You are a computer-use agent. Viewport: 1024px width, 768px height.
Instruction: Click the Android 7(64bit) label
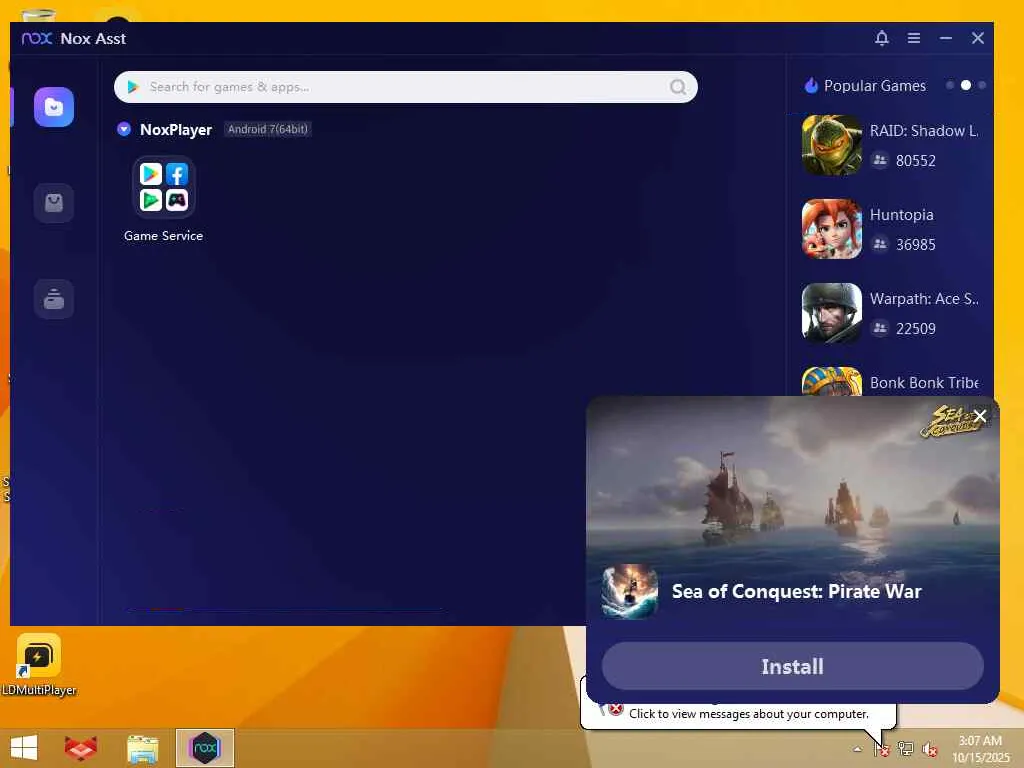267,129
